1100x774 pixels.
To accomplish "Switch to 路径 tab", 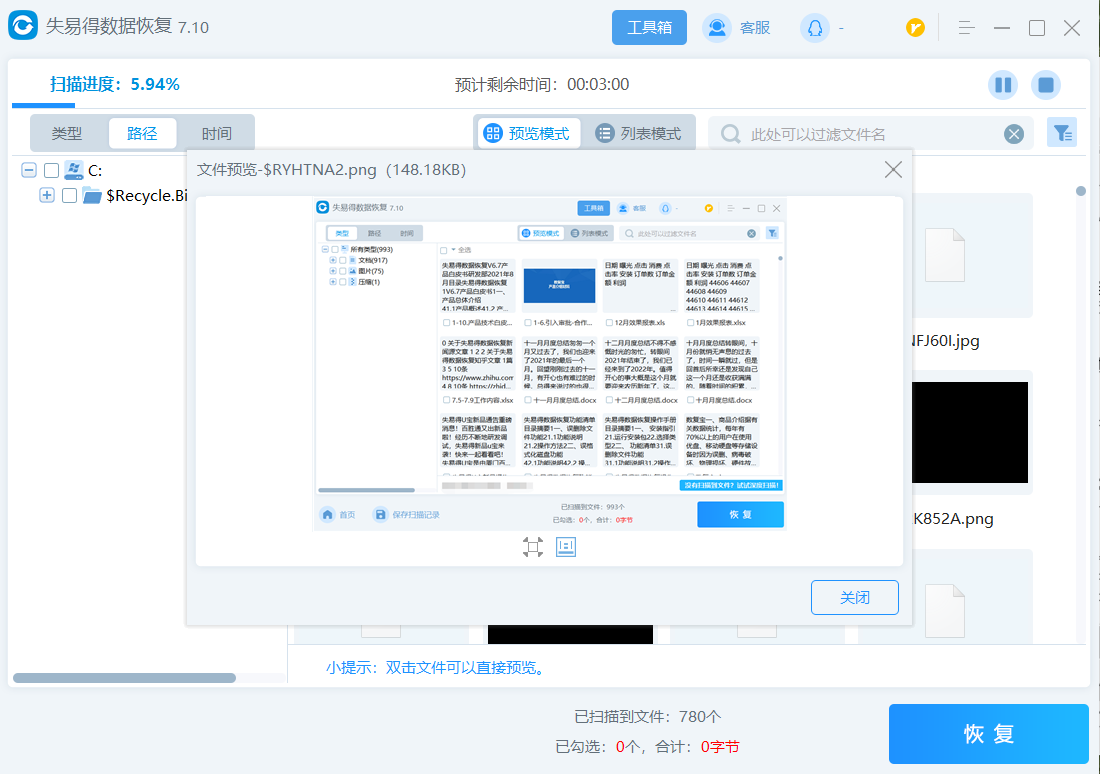I will 142,133.
